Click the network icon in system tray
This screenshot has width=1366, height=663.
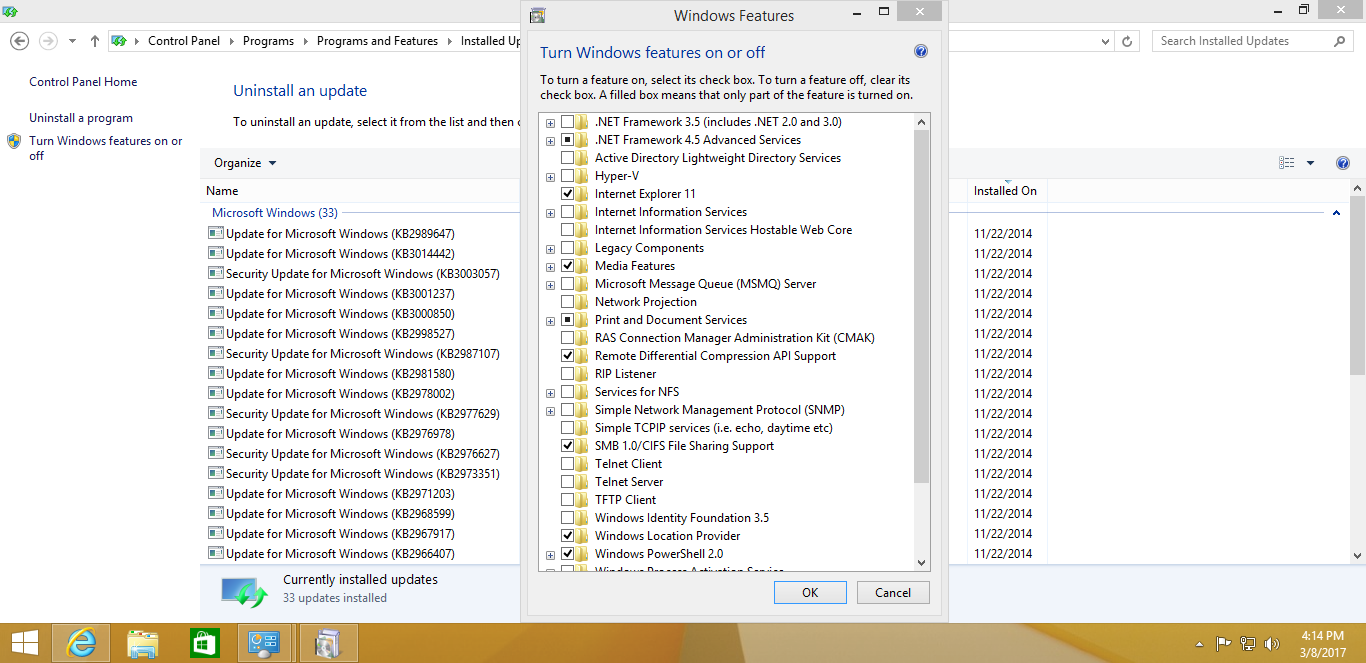point(1247,644)
